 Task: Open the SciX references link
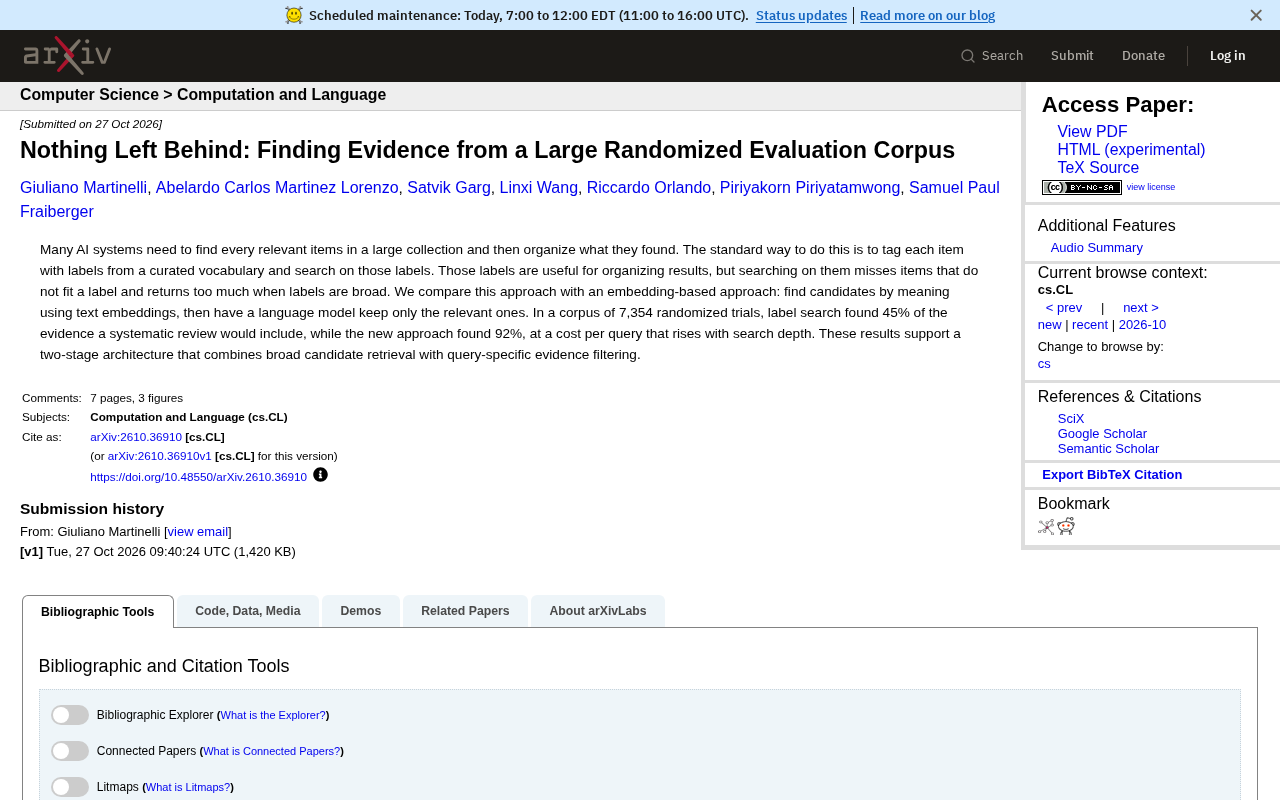coord(1071,419)
